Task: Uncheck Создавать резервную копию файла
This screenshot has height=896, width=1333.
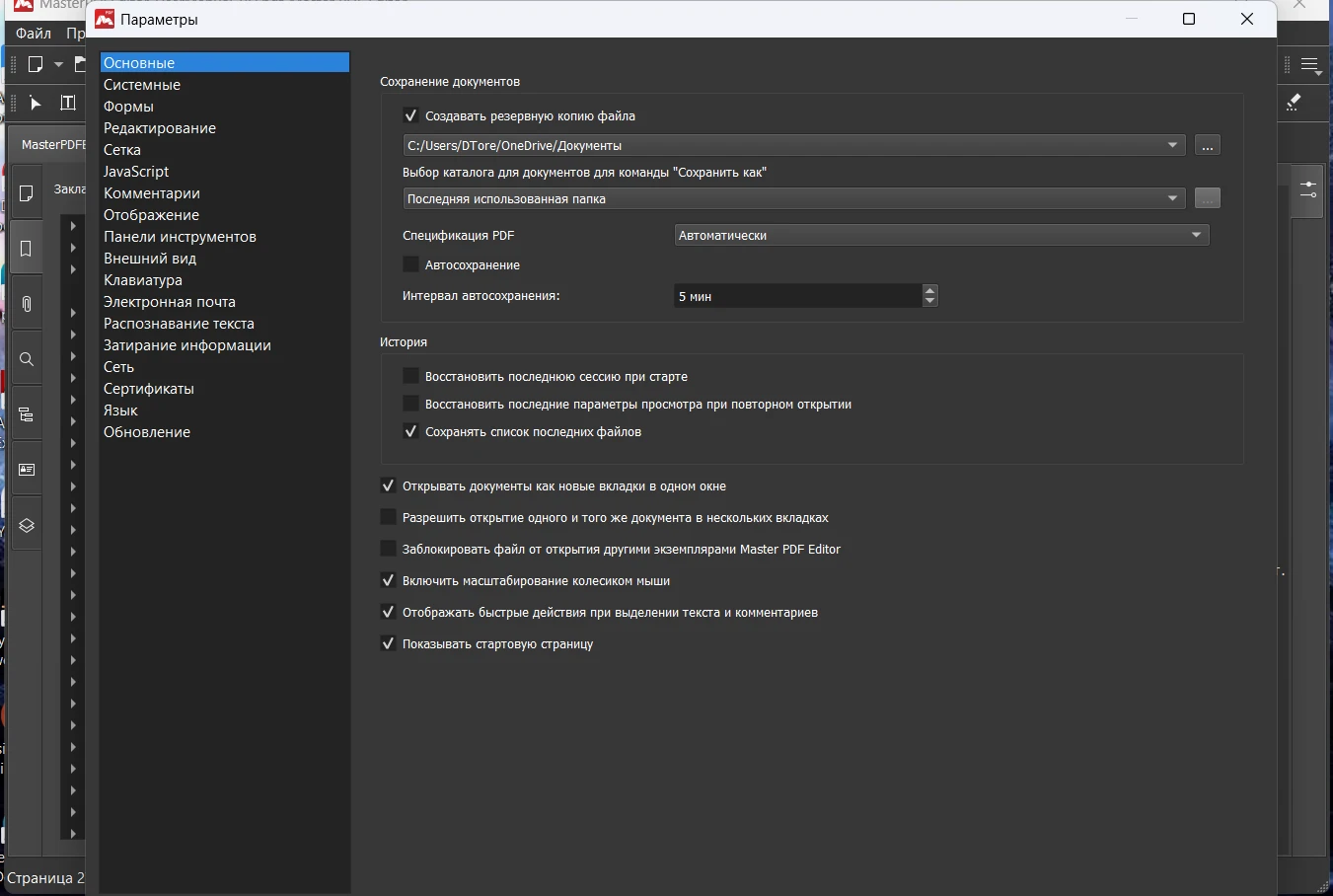Action: pos(411,115)
